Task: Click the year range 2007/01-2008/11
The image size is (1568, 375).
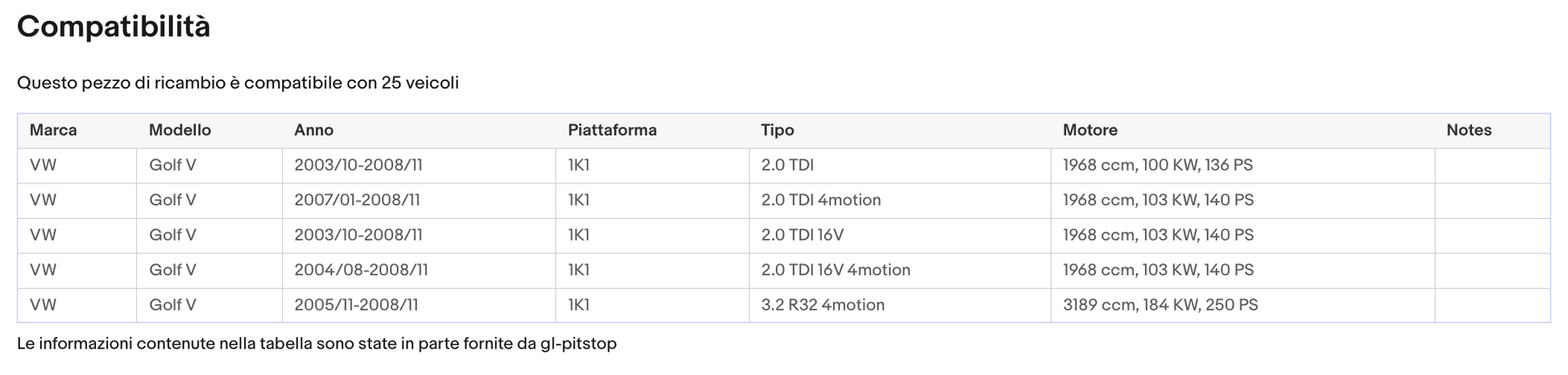Action: point(357,200)
